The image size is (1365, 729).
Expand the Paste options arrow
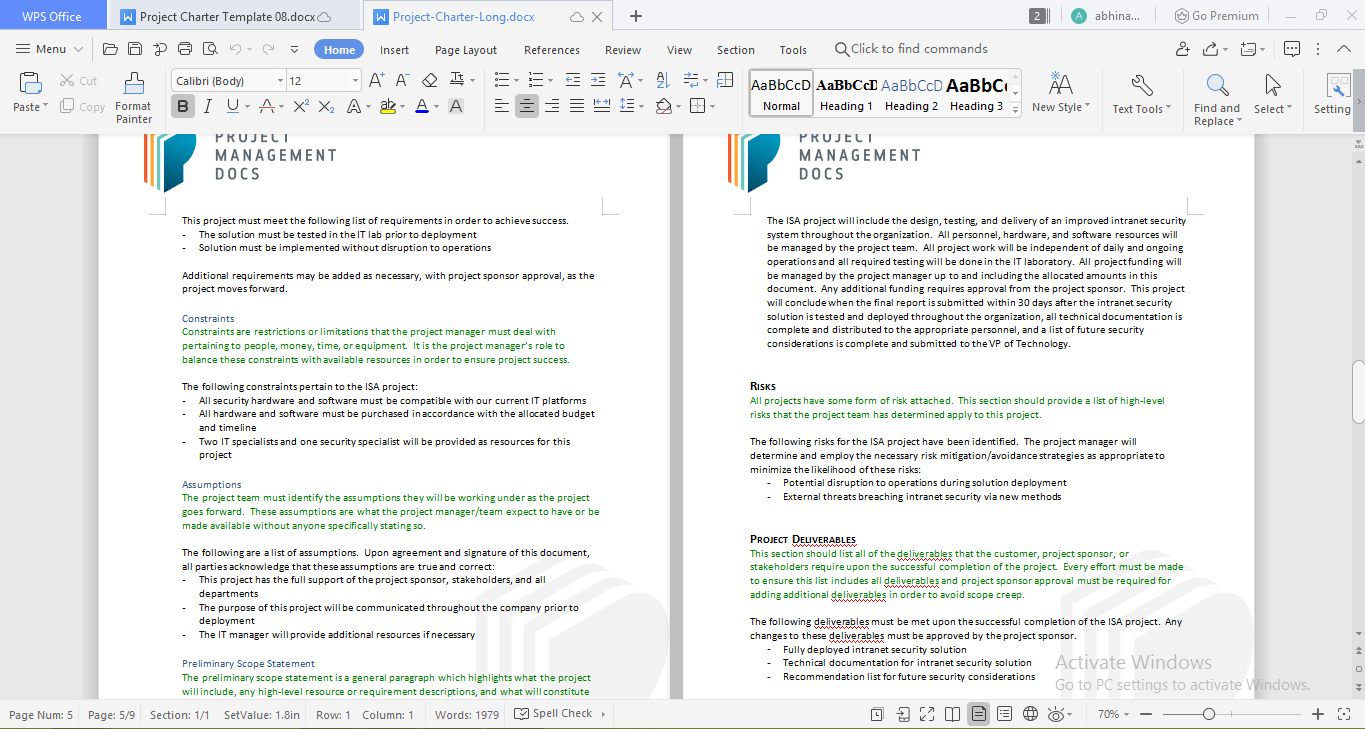click(45, 107)
